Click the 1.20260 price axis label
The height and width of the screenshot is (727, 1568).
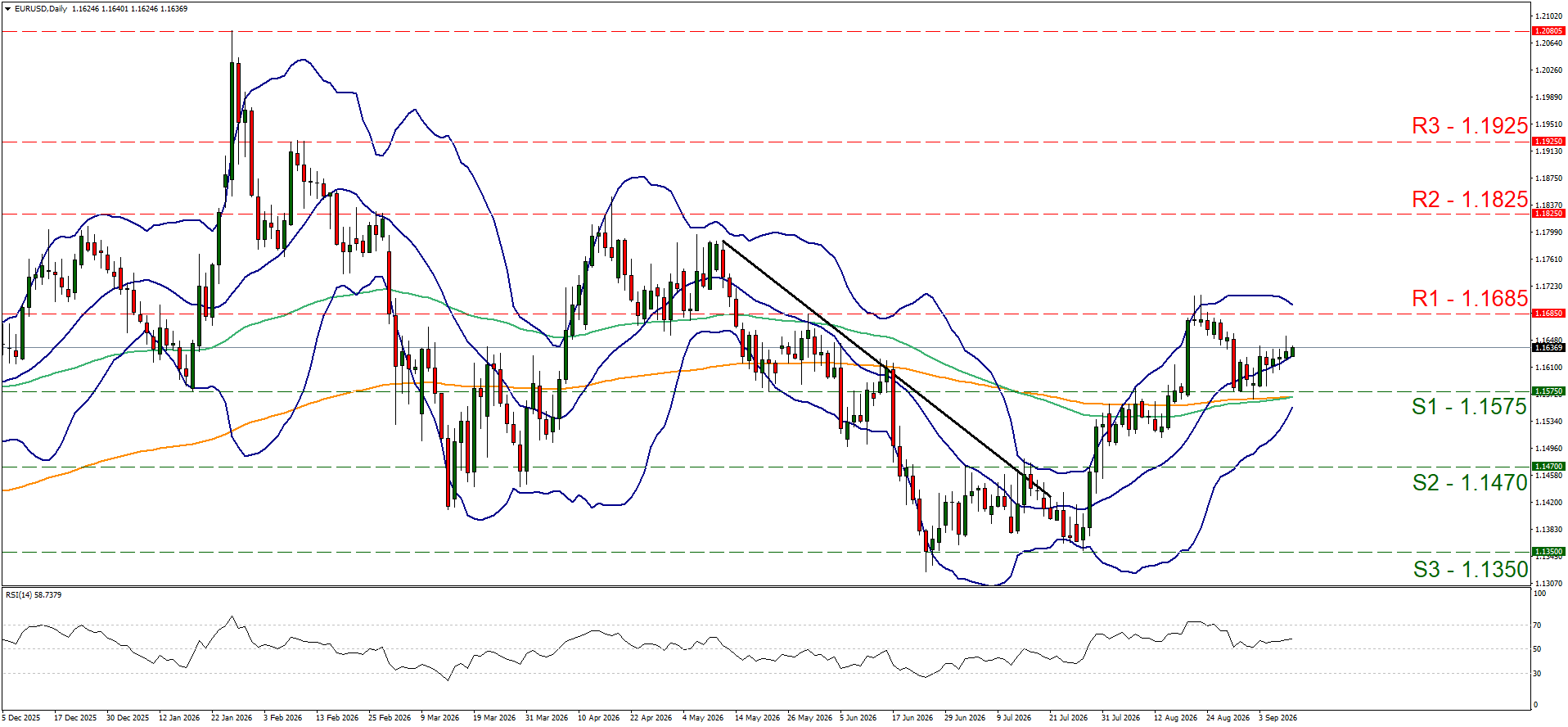point(1548,70)
